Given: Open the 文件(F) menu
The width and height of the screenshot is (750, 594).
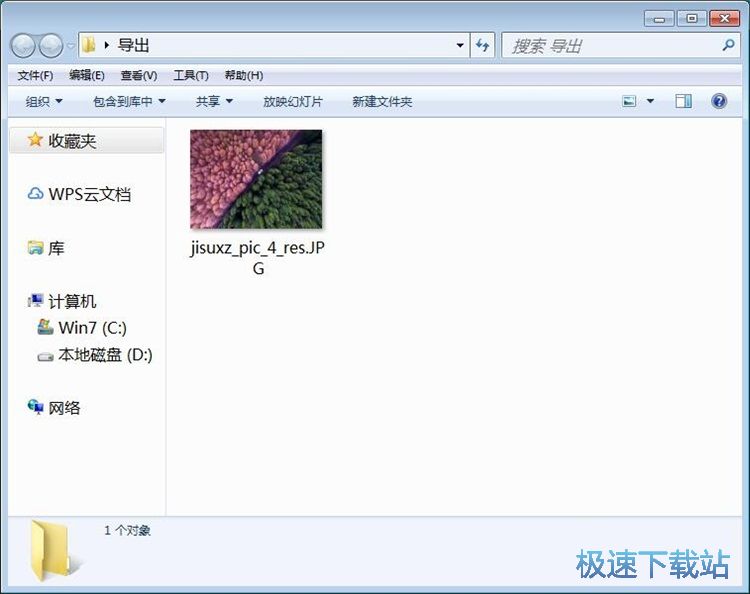Looking at the screenshot, I should point(35,76).
